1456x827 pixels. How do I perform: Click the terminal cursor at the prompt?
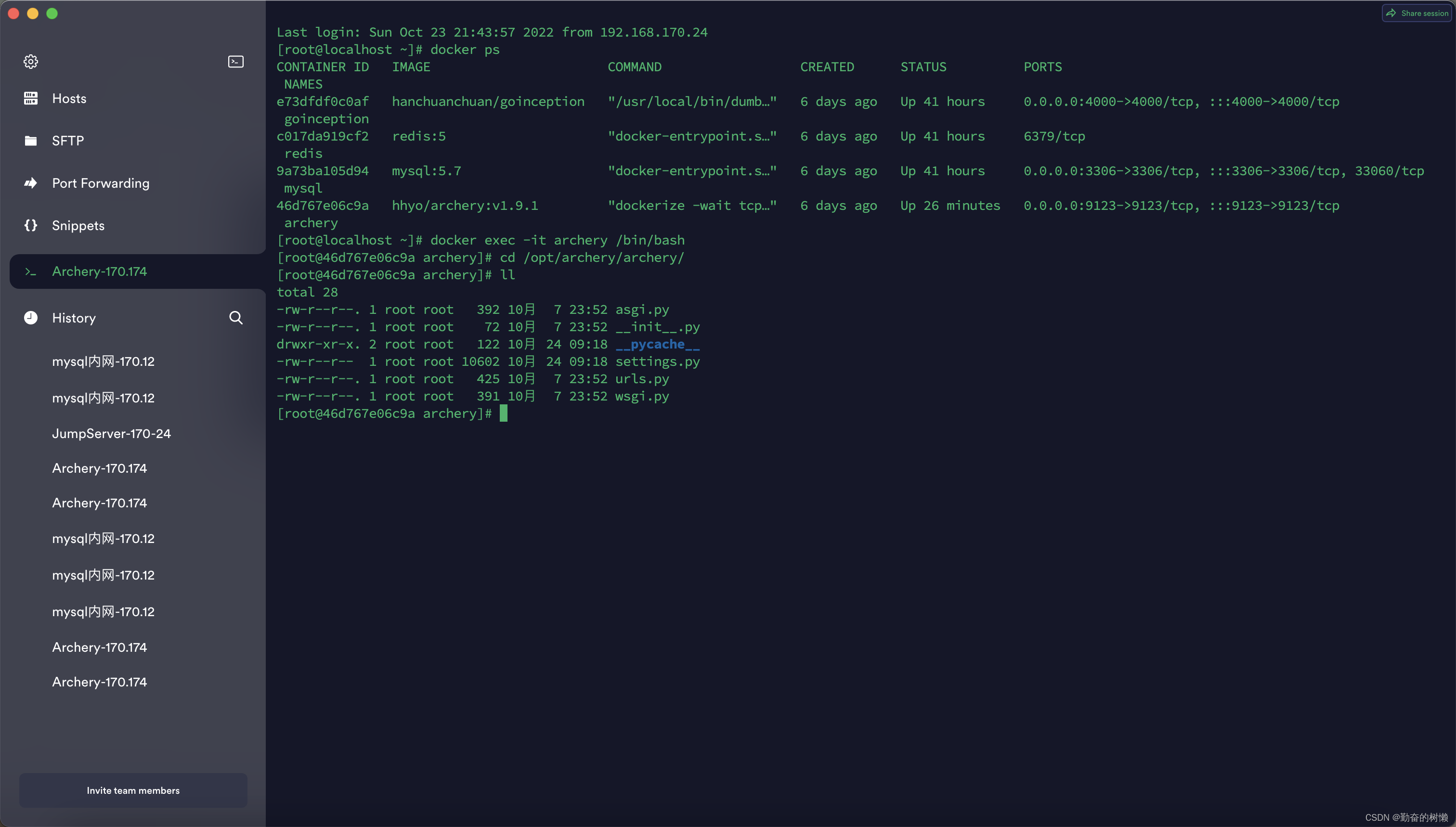coord(503,413)
